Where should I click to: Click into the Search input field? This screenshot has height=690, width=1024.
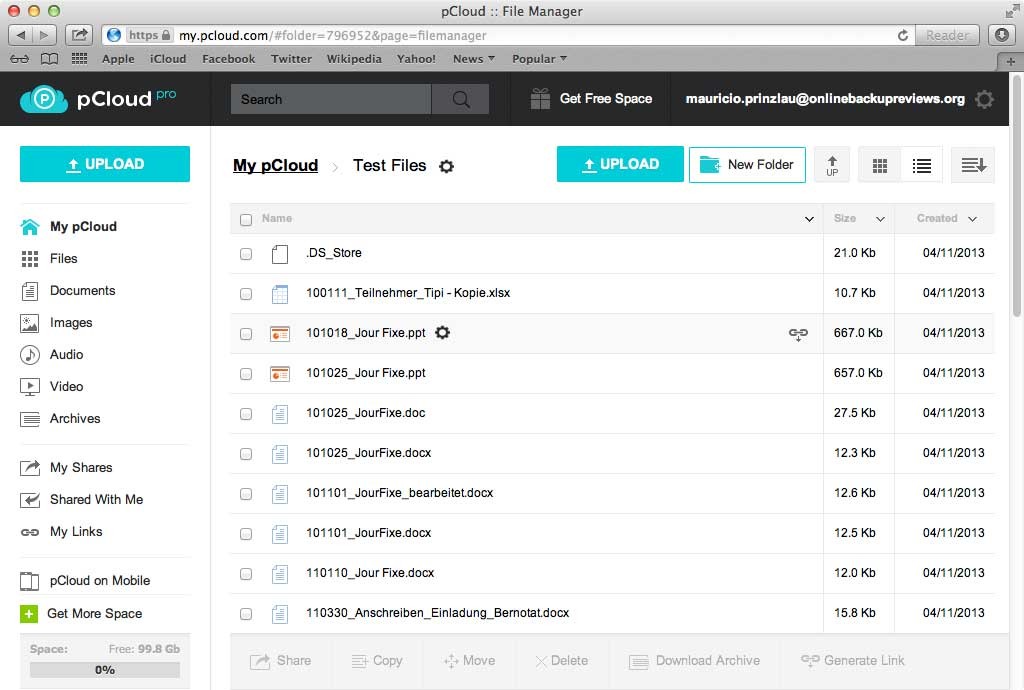tap(330, 99)
